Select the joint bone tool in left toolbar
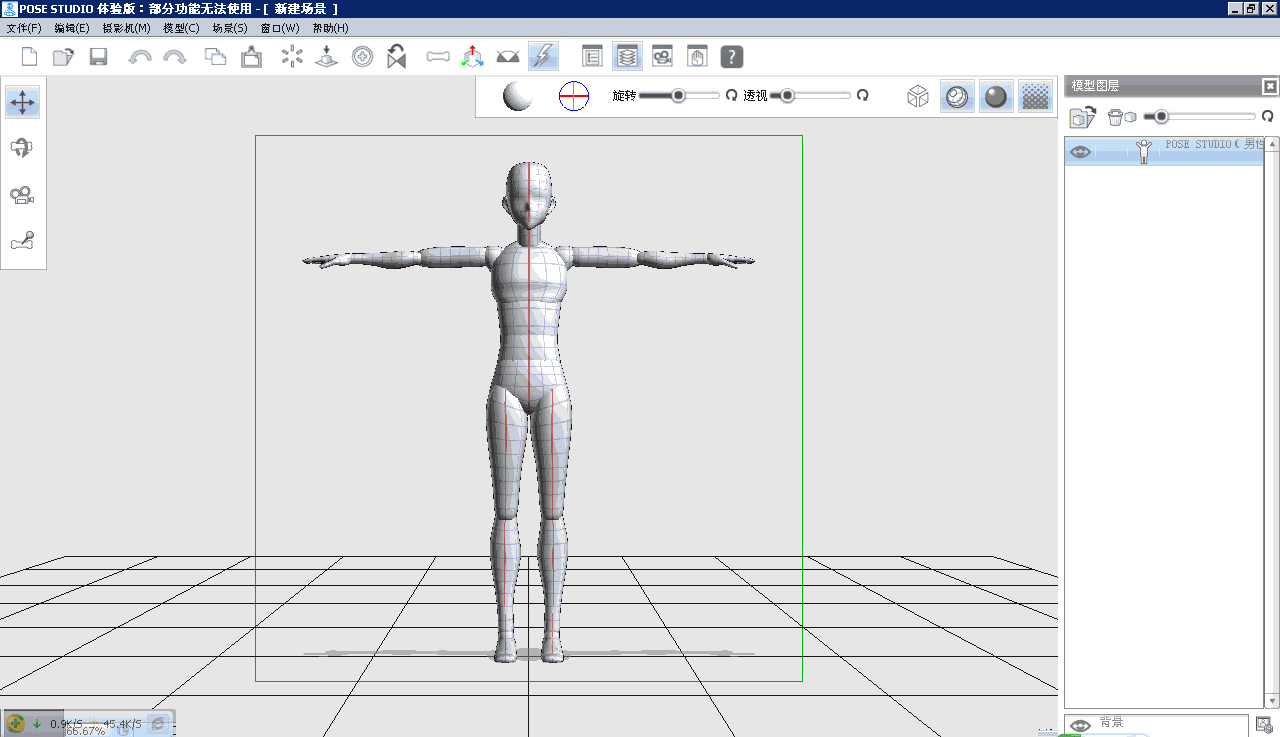1280x737 pixels. pos(22,241)
